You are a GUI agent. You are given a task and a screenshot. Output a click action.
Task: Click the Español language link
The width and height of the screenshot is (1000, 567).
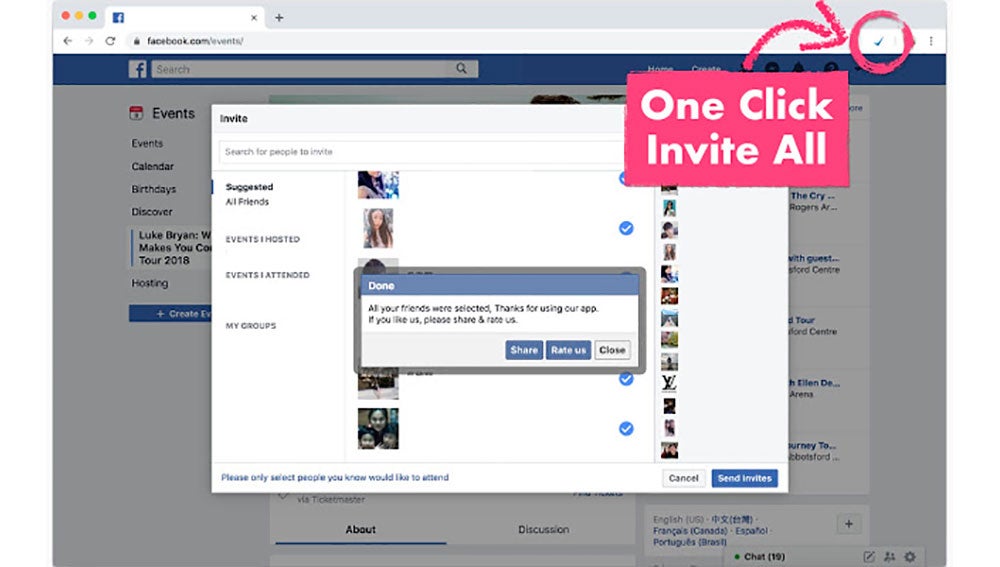[751, 531]
